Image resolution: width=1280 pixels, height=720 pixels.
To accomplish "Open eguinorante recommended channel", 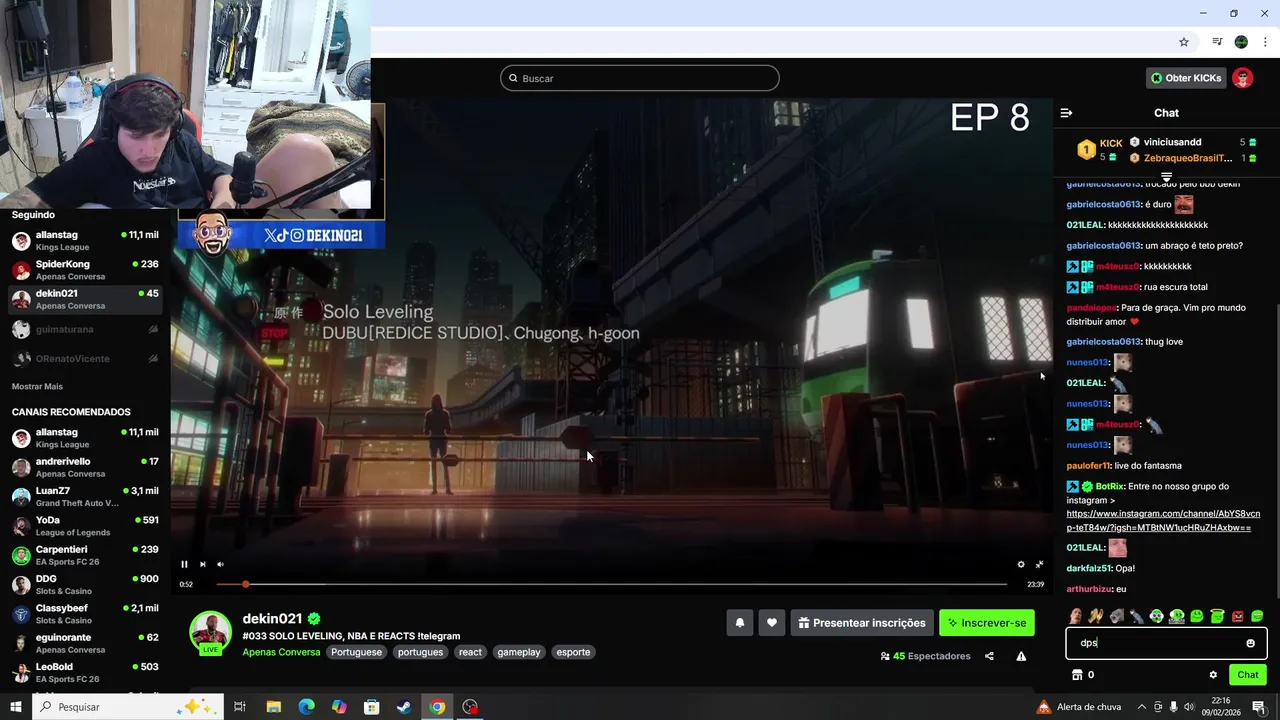I will click(x=85, y=643).
